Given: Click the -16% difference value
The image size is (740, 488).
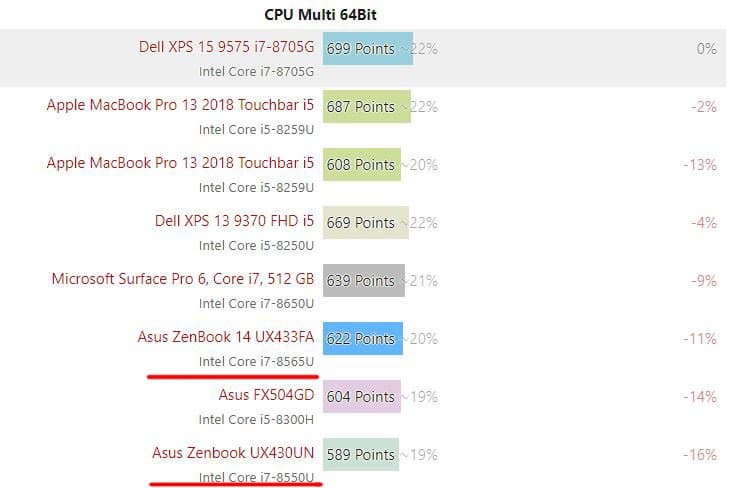Looking at the screenshot, I should click(703, 454).
